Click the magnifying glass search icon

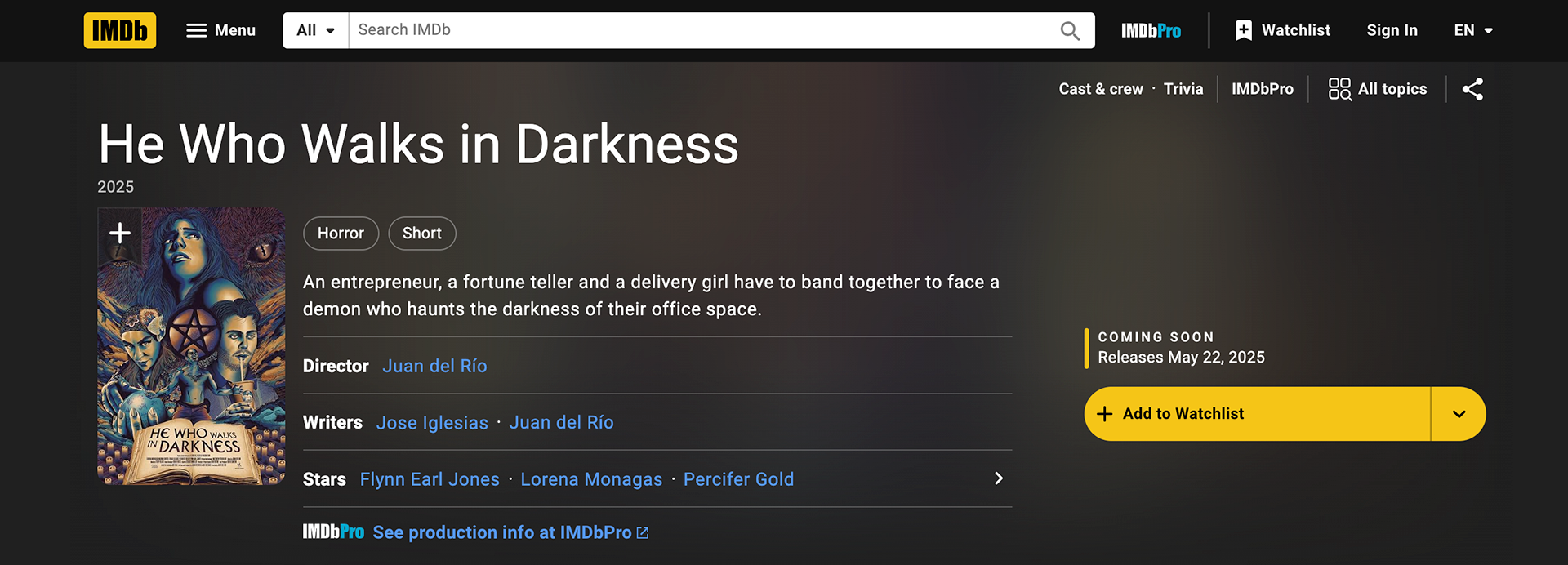1070,31
